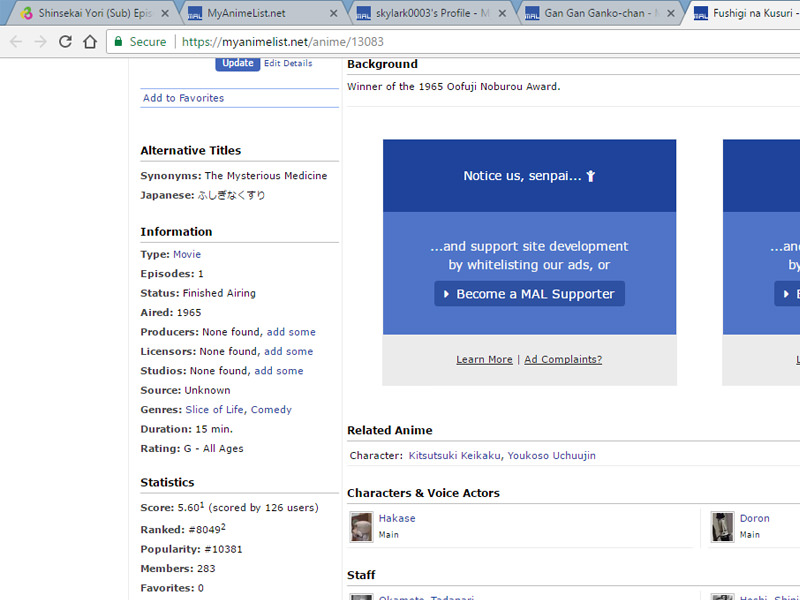
Task: Open the Learn More link
Action: [x=484, y=359]
